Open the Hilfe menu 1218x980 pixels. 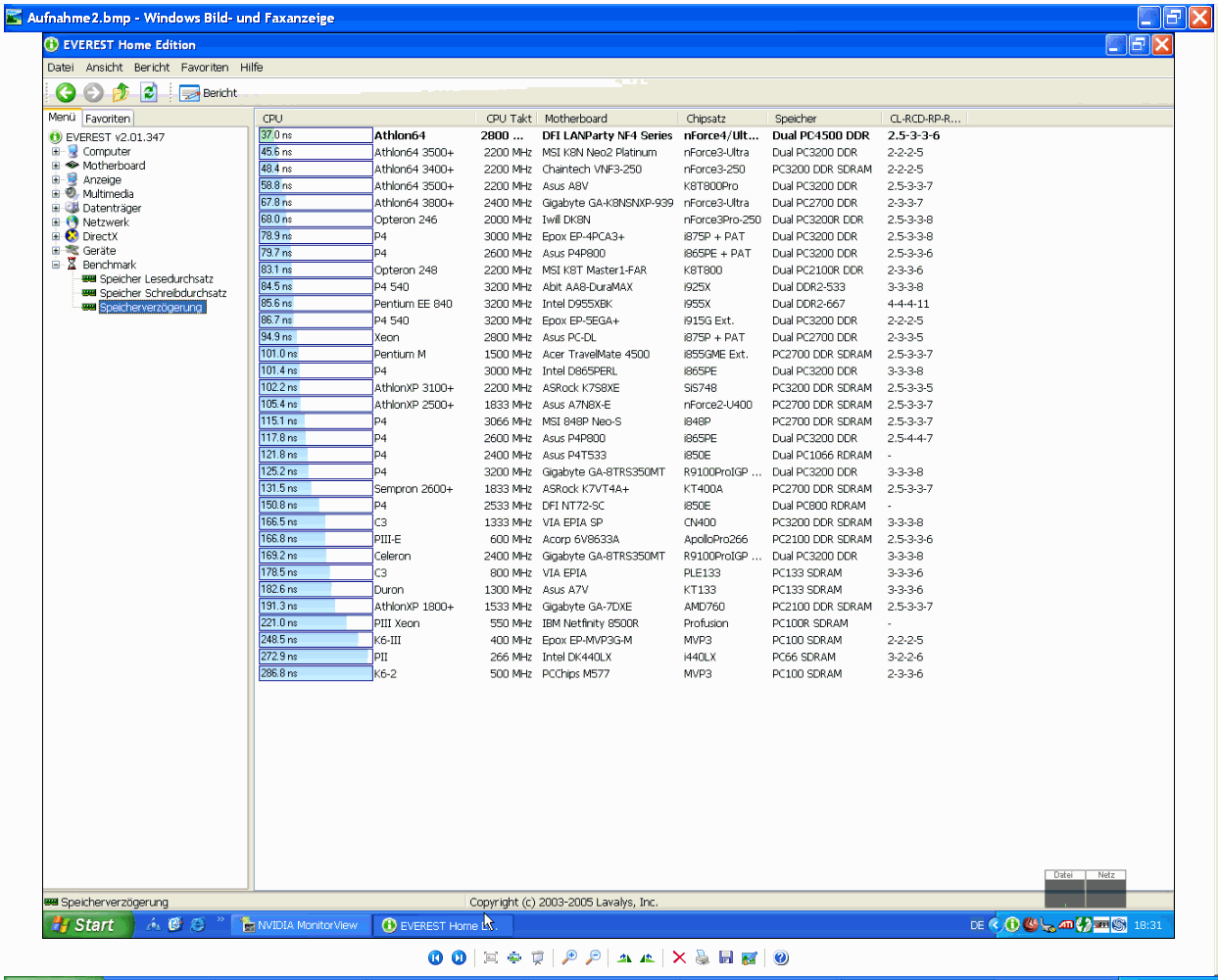click(x=252, y=68)
